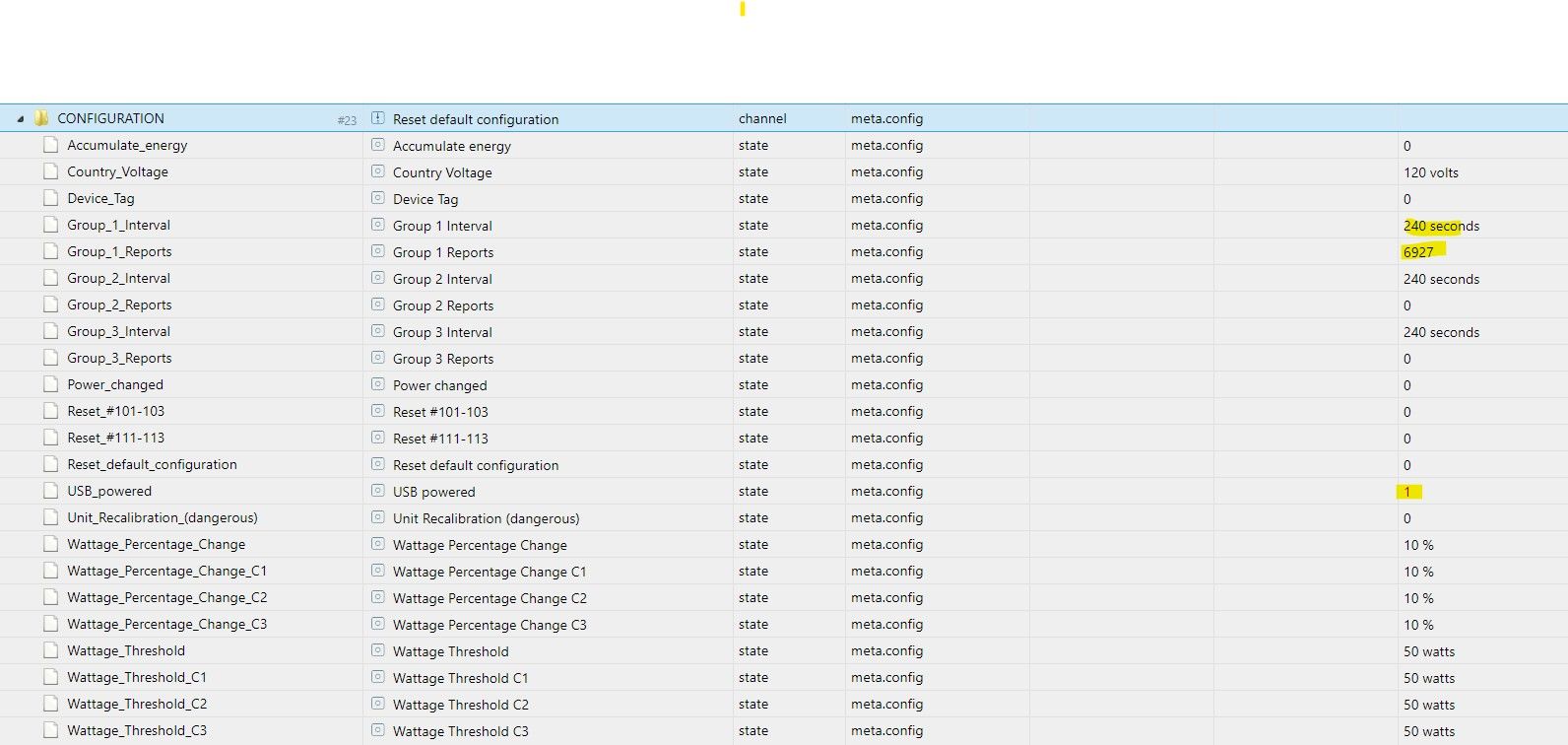The width and height of the screenshot is (1568, 745).
Task: Click the state icon beside Power changed name
Action: tap(377, 384)
